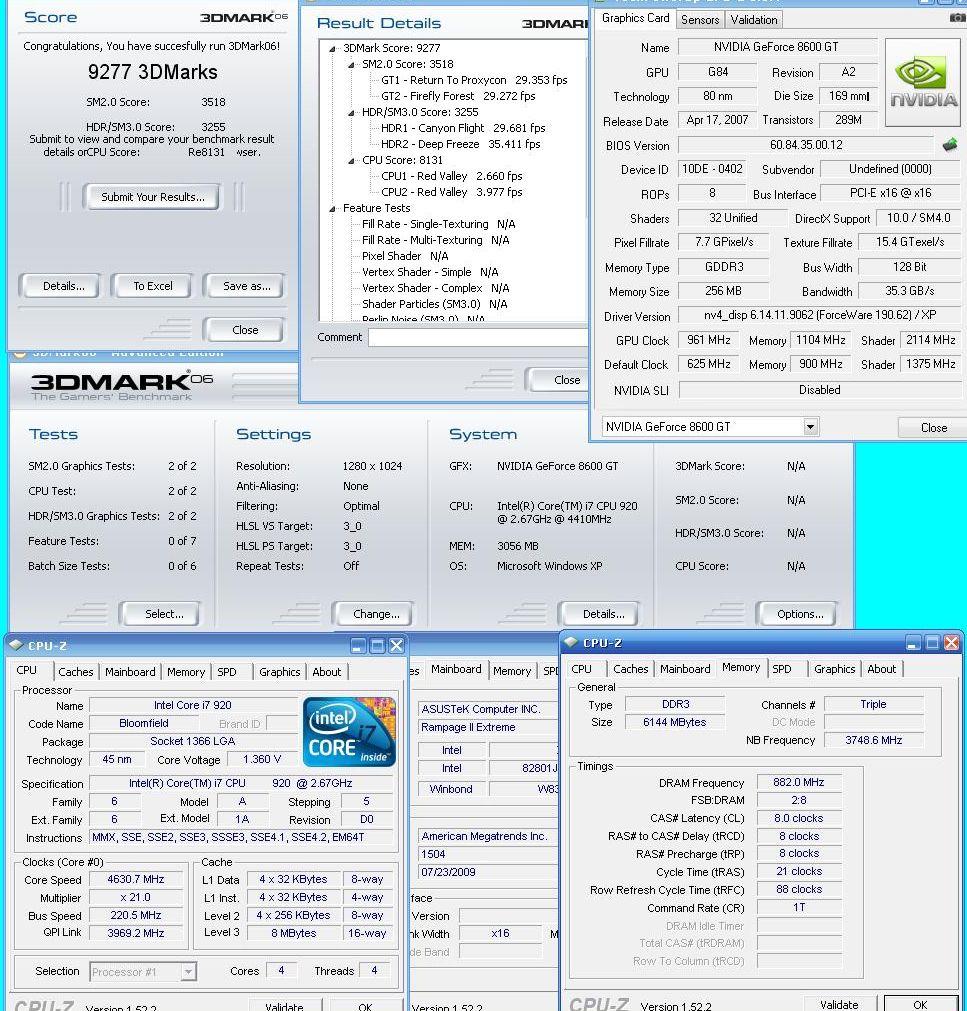This screenshot has width=967, height=1011.
Task: Collapse the HDR/SM3.0 Score tree node
Action: coord(351,112)
